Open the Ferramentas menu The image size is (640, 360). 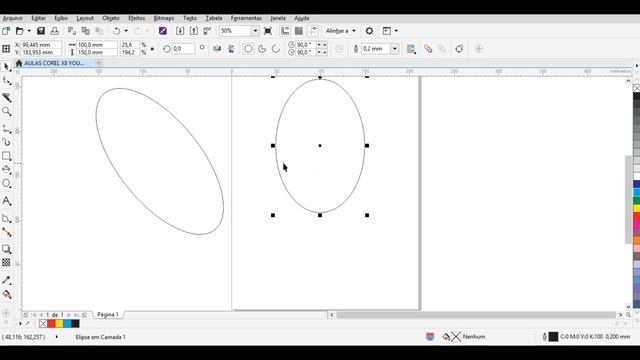(246, 18)
